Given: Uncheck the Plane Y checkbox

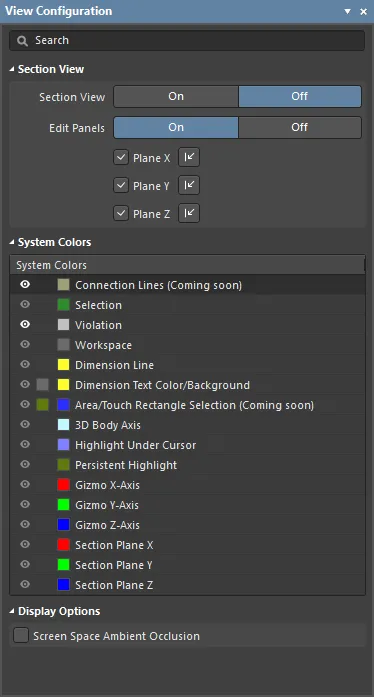Looking at the screenshot, I should pos(121,186).
